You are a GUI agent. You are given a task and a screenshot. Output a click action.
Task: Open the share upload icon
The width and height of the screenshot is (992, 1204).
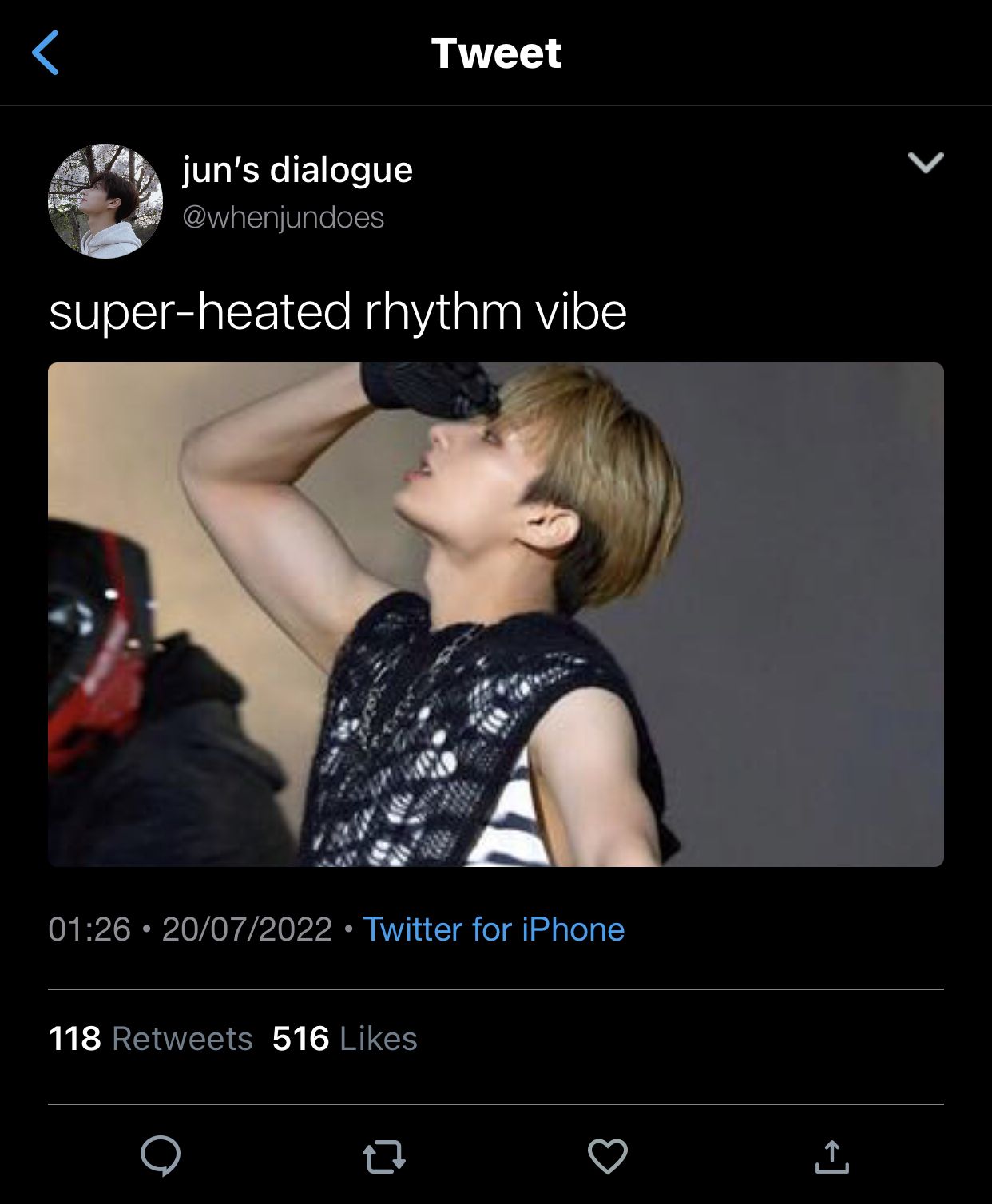click(x=831, y=1156)
